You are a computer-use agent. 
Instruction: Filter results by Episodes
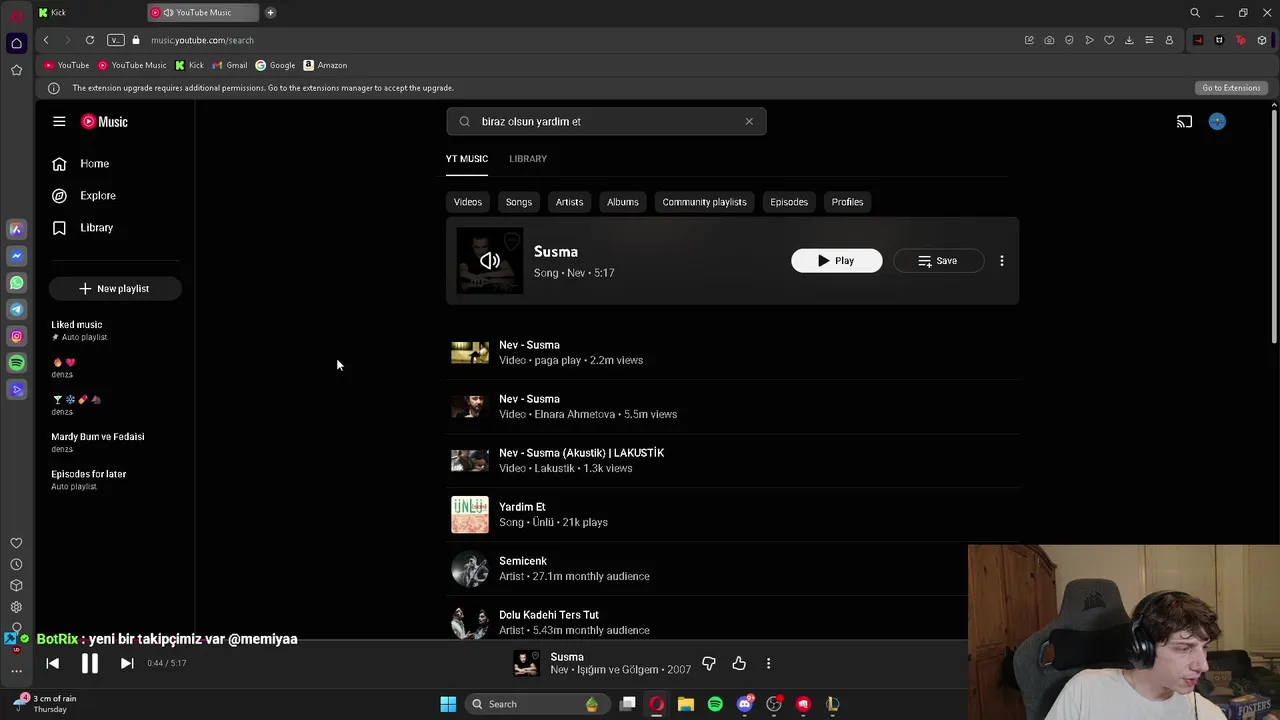pyautogui.click(x=789, y=202)
